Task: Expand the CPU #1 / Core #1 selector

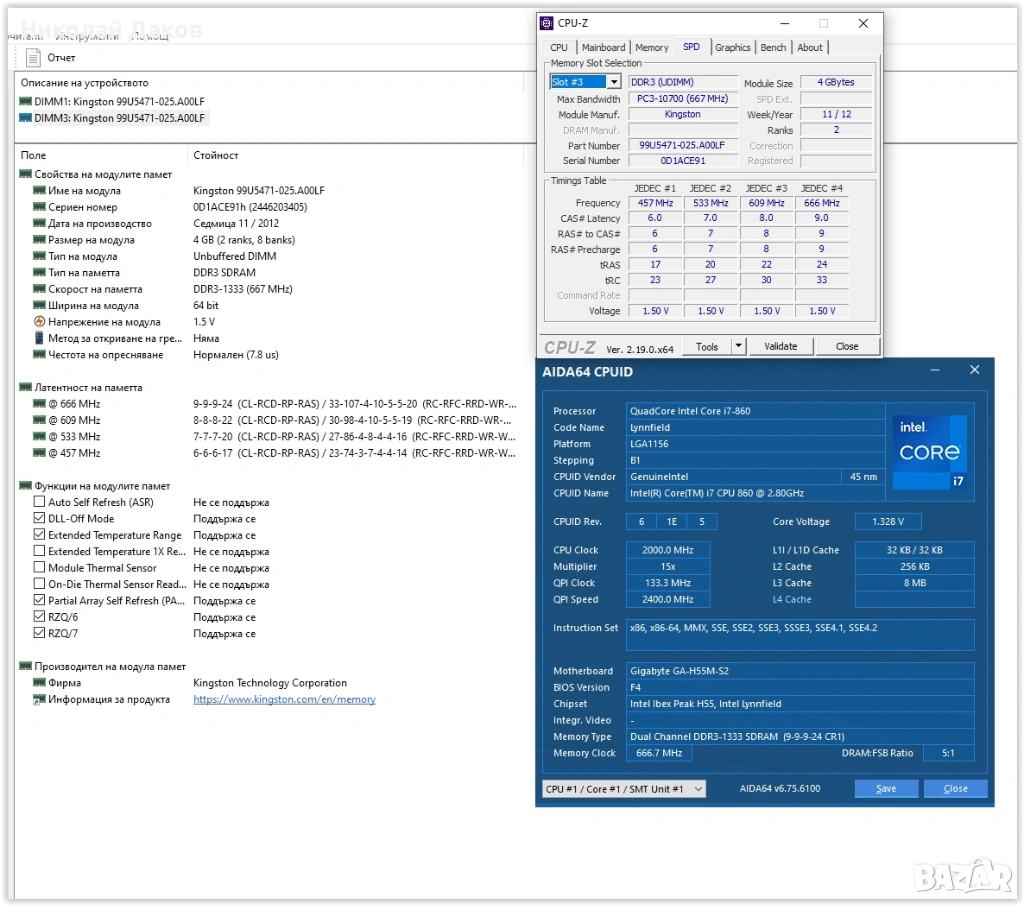Action: 697,789
